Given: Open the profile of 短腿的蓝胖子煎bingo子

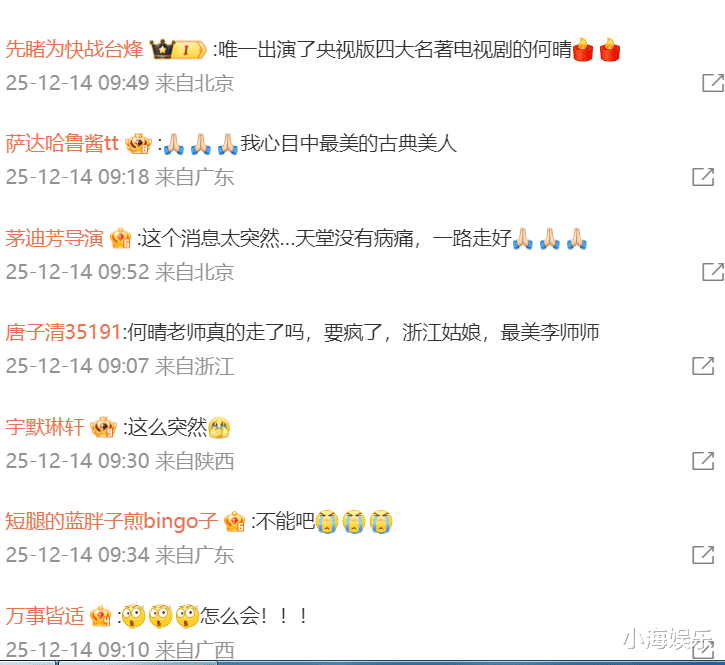Looking at the screenshot, I should point(111,522).
